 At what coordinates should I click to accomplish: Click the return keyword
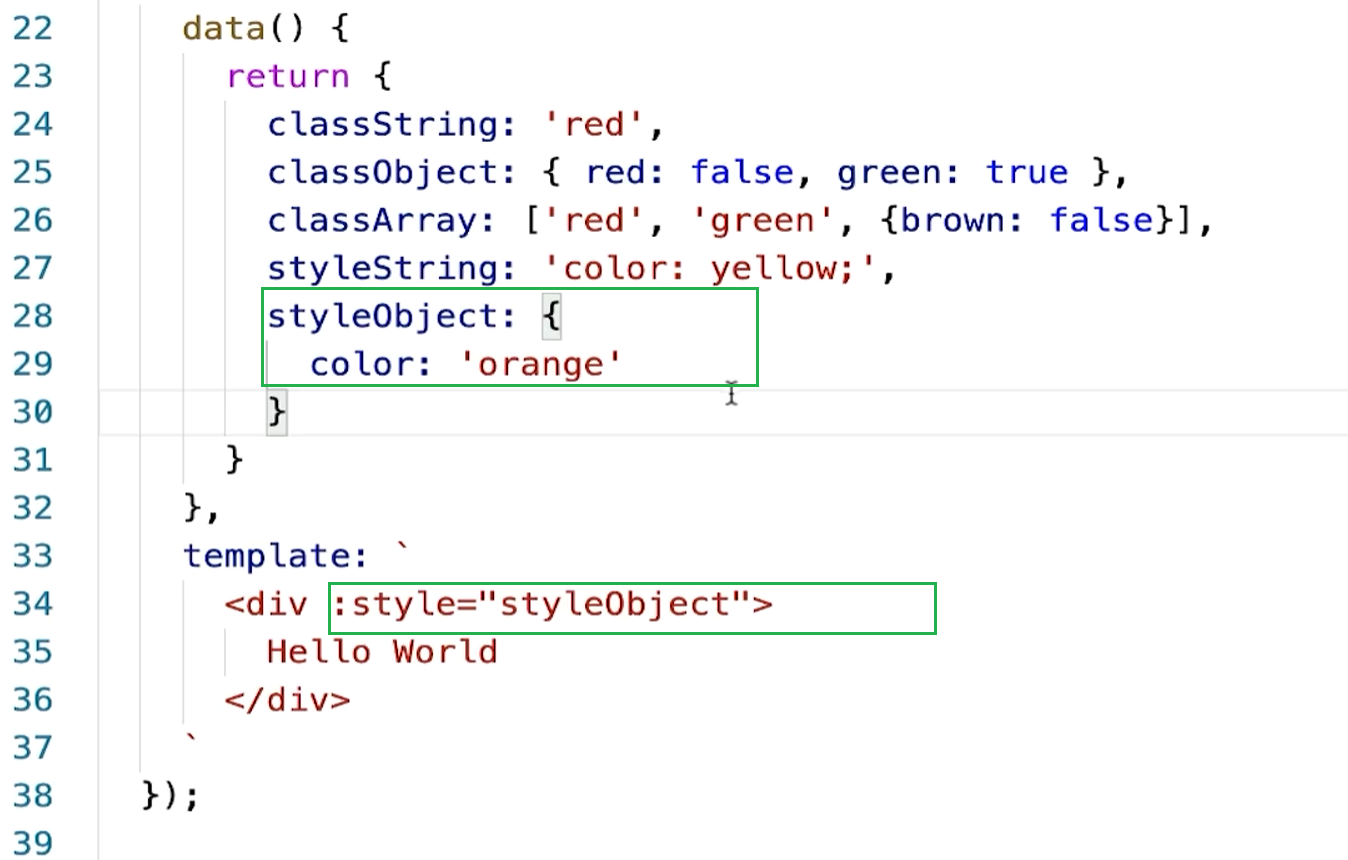pyautogui.click(x=287, y=76)
